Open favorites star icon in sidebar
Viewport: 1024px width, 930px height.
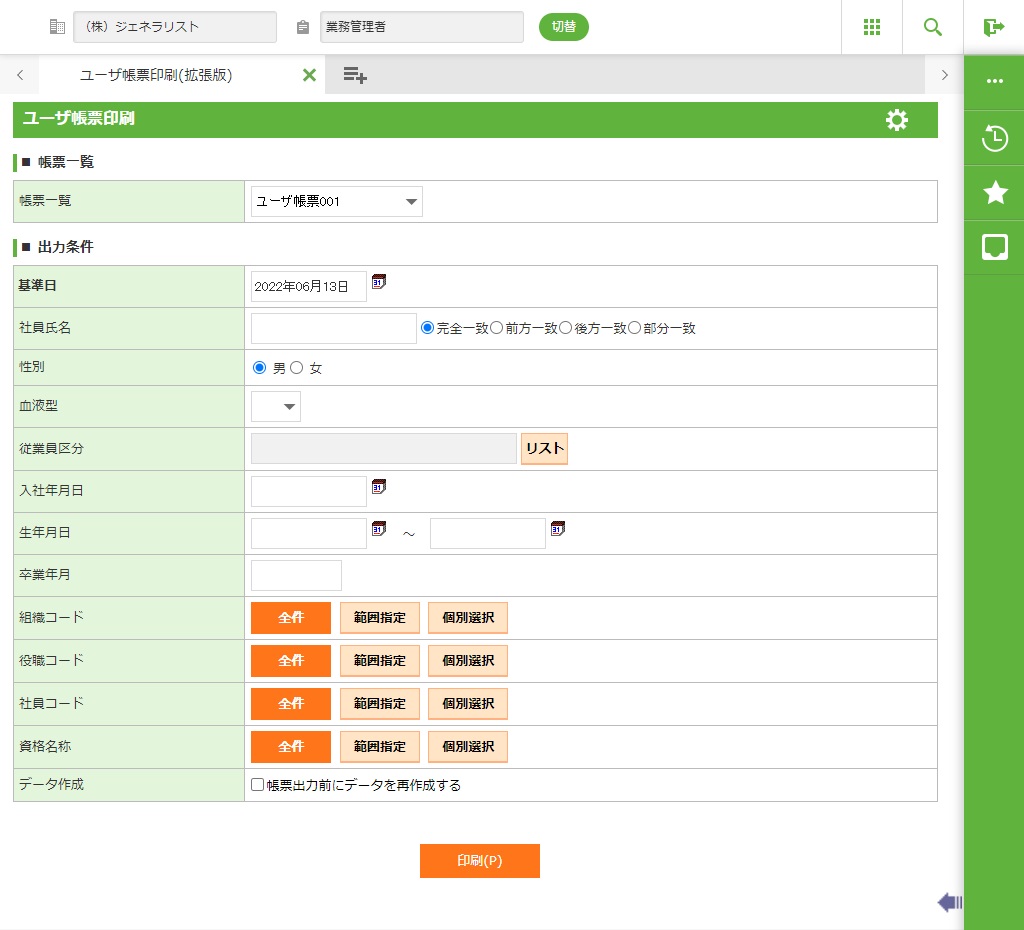click(994, 192)
